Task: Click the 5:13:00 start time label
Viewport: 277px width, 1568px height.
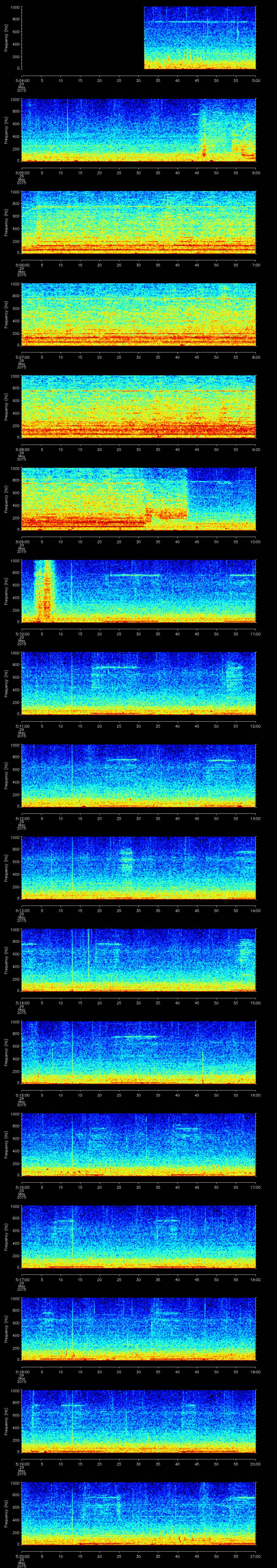Action: tap(22, 910)
